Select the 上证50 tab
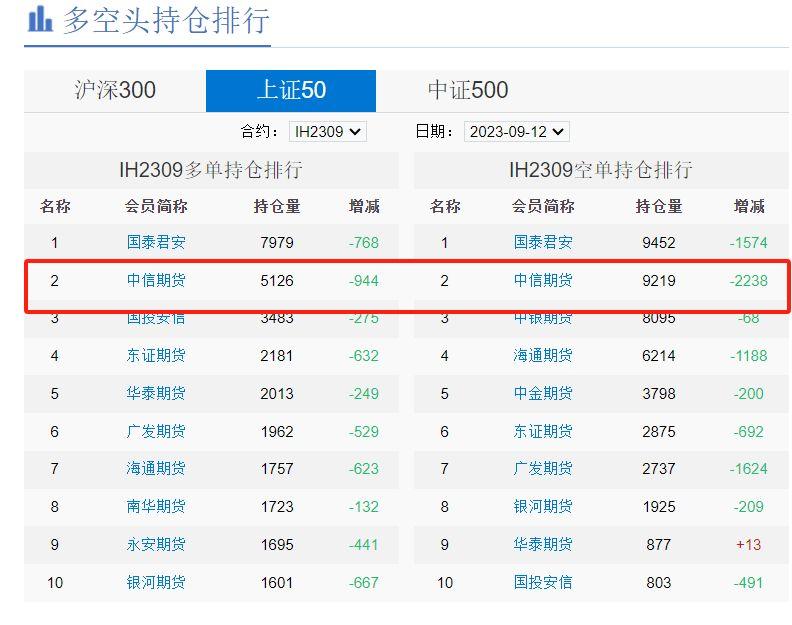This screenshot has height=625, width=792. coord(291,90)
